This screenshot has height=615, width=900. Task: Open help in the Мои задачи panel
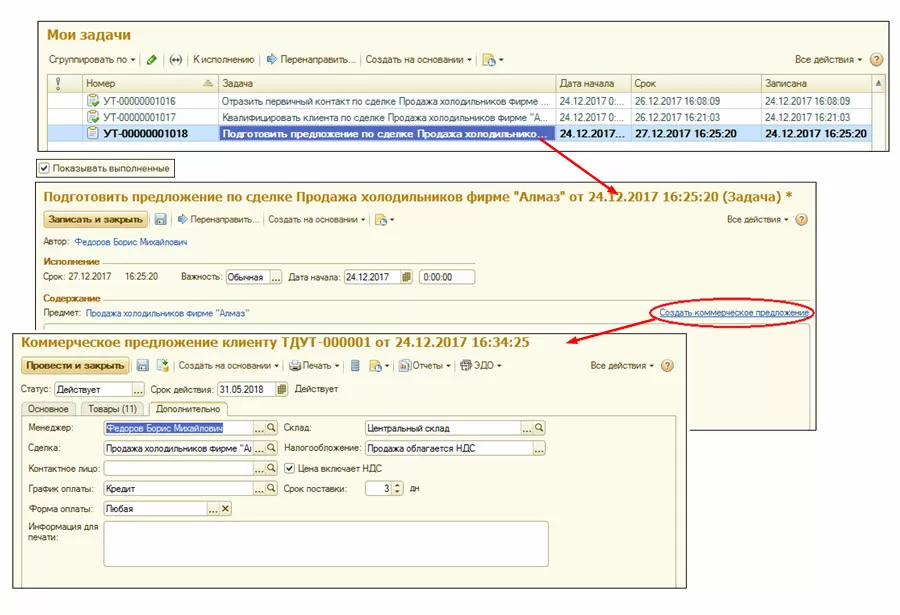click(877, 60)
